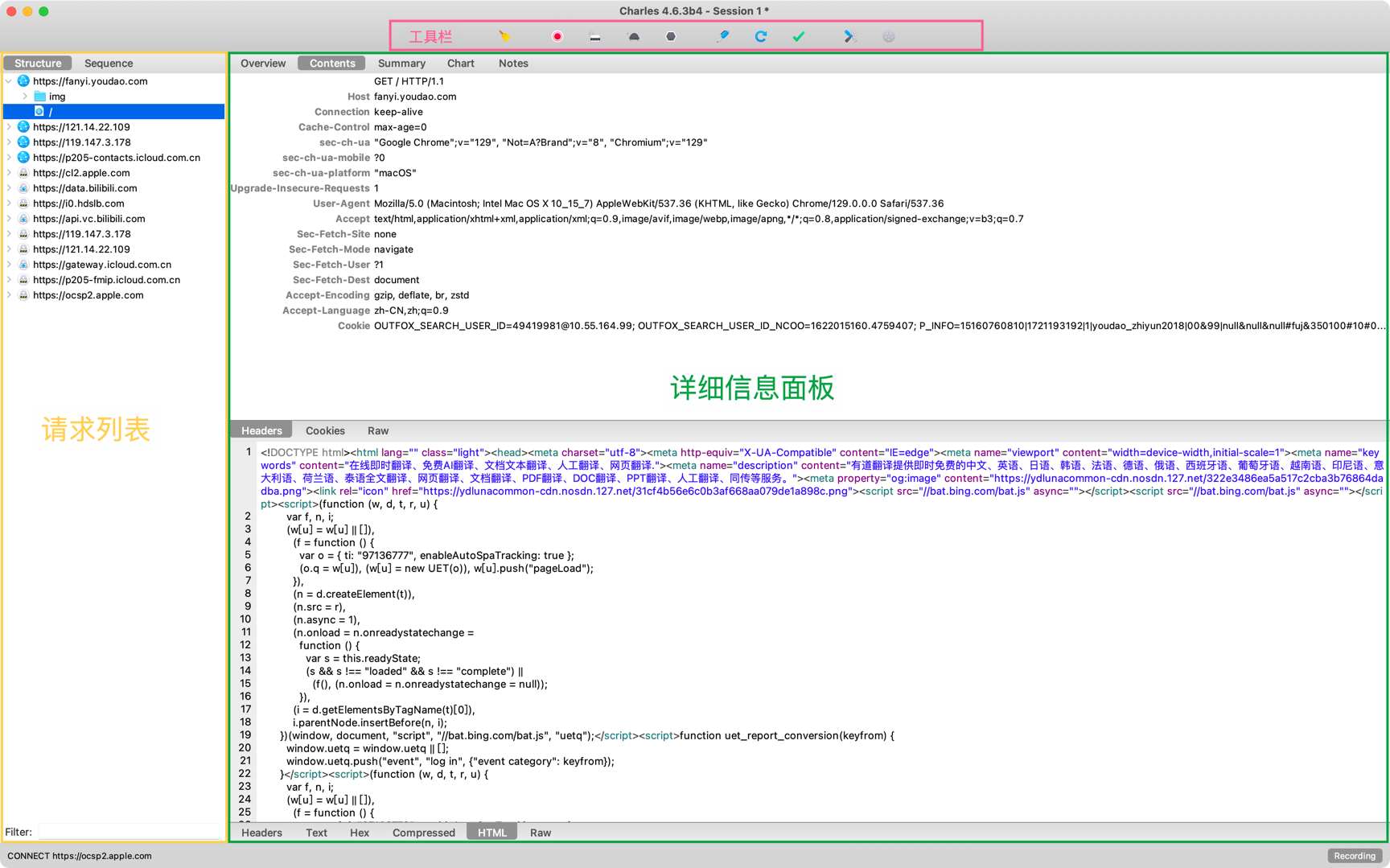Click the blue repeat request icon

[760, 36]
